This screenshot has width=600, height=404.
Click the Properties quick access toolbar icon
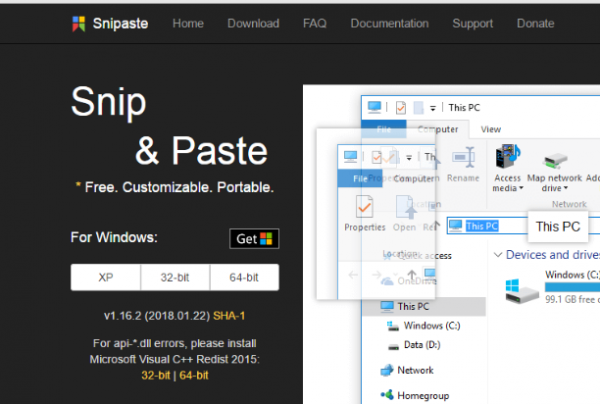(401, 108)
